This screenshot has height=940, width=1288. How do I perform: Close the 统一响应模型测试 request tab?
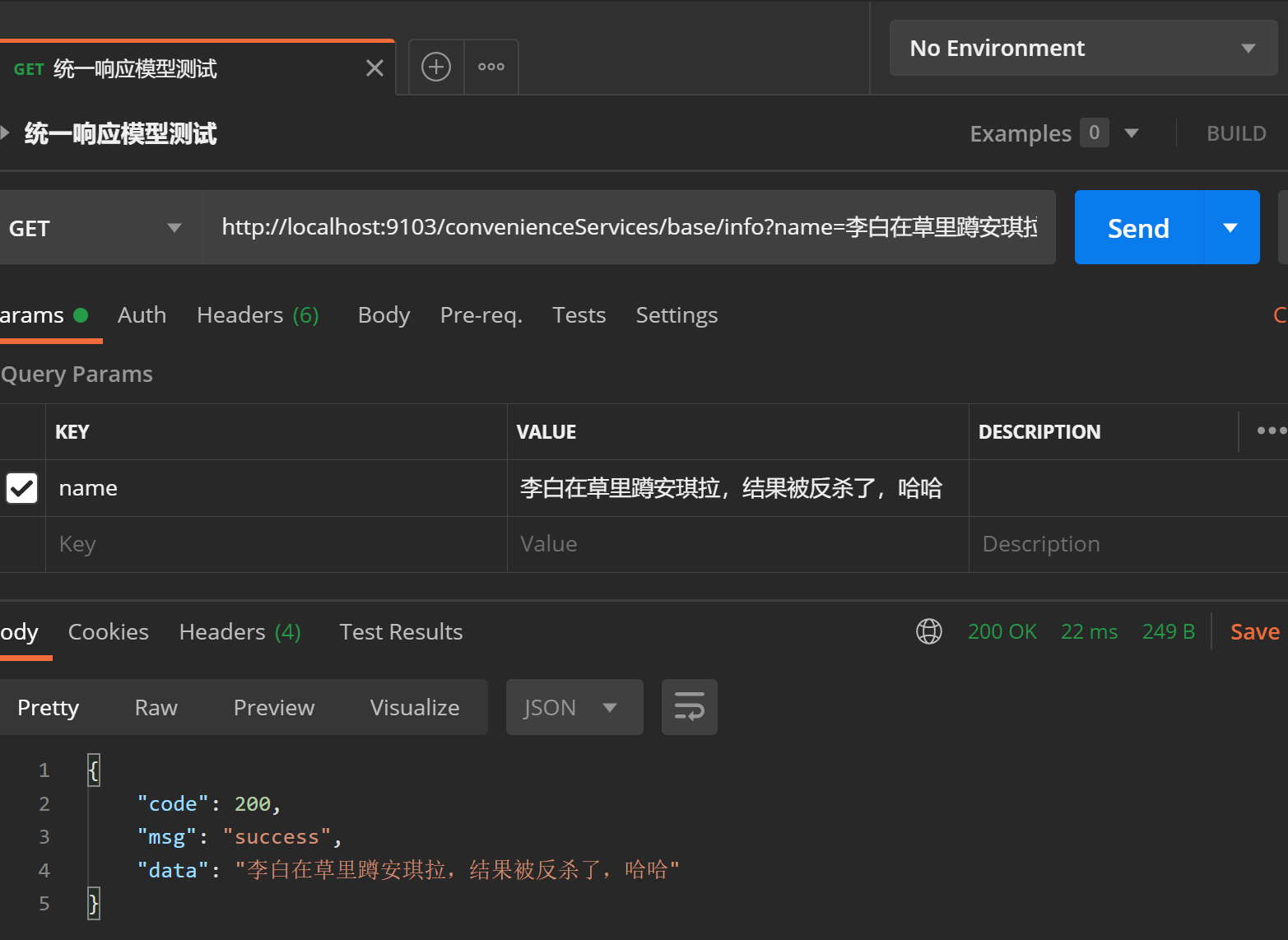tap(374, 68)
